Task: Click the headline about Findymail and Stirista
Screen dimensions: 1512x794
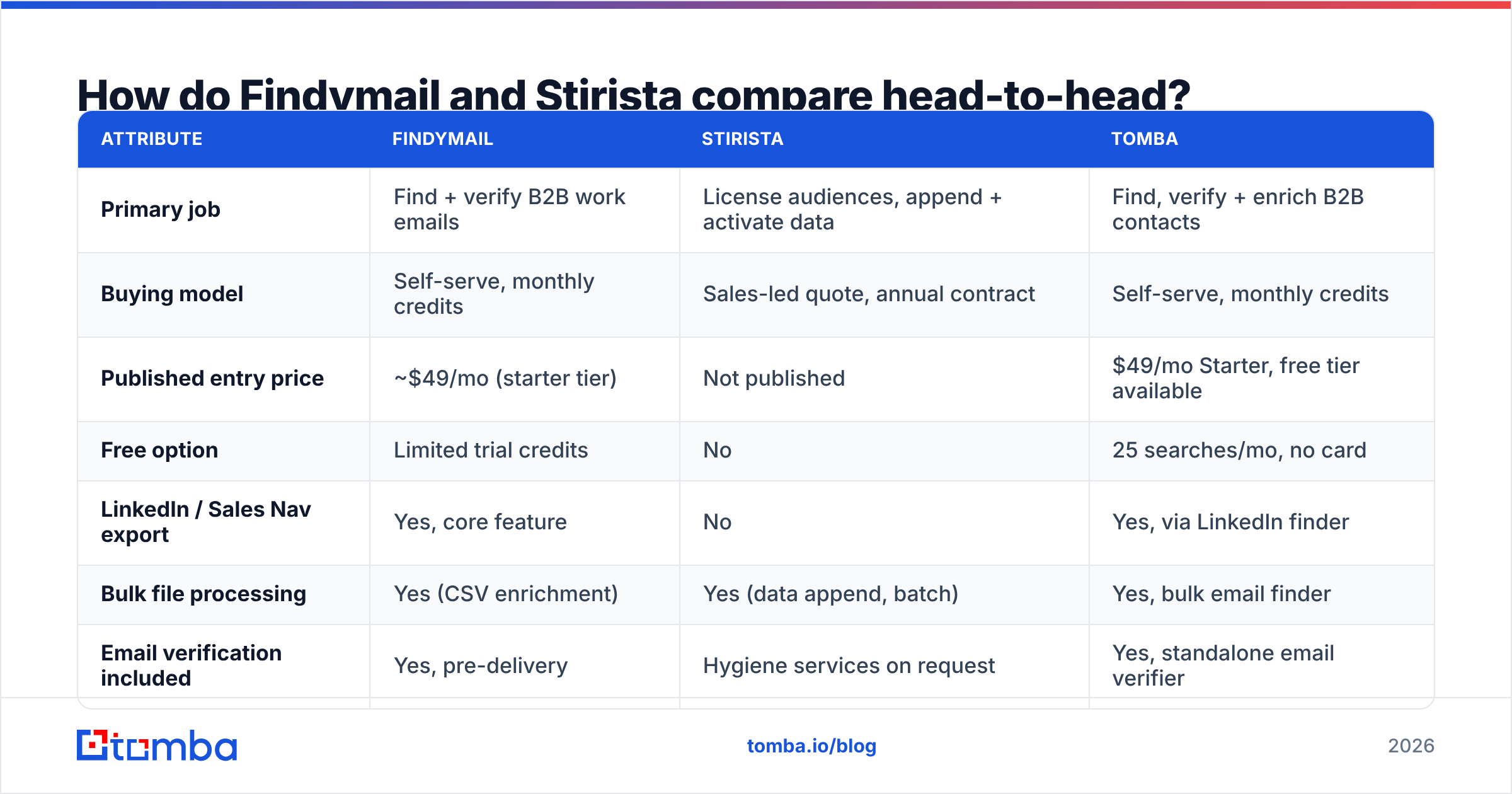Action: tap(634, 95)
